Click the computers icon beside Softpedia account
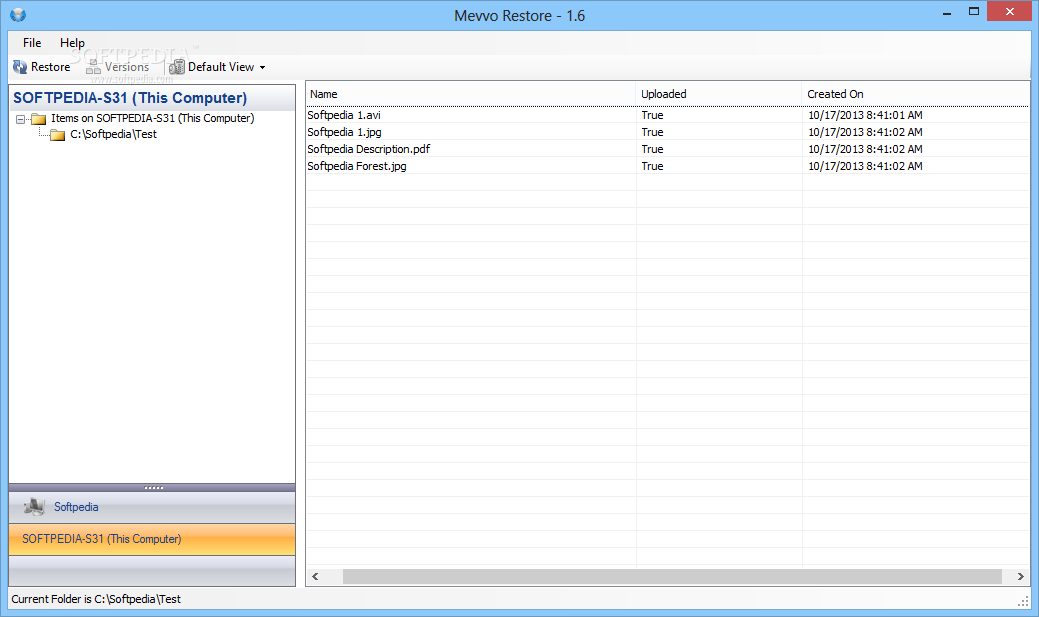Image resolution: width=1039 pixels, height=617 pixels. tap(34, 507)
